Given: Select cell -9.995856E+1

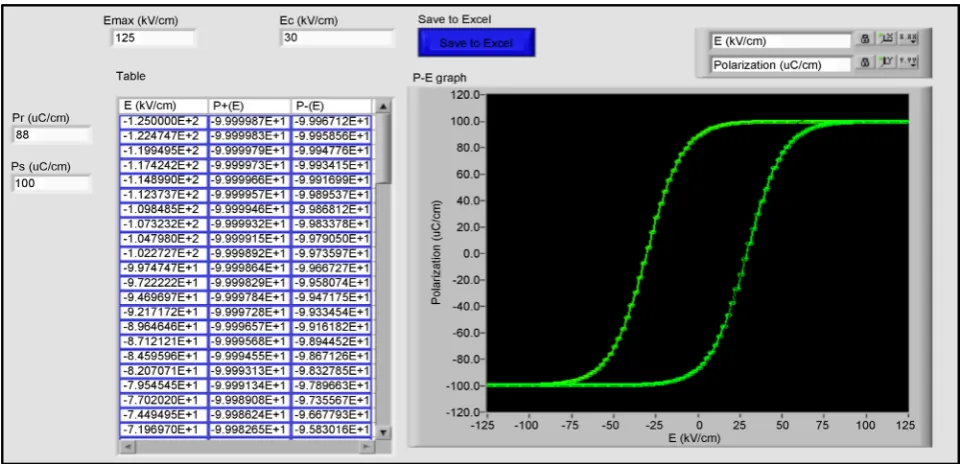Looking at the screenshot, I should pyautogui.click(x=332, y=135).
